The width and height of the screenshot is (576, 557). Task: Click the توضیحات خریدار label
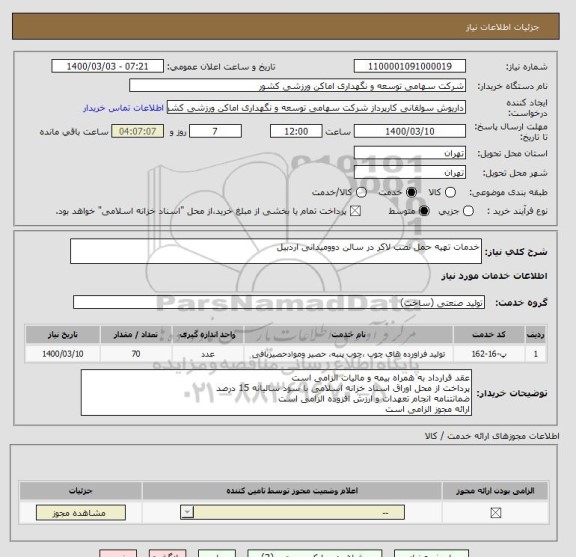tap(512, 393)
